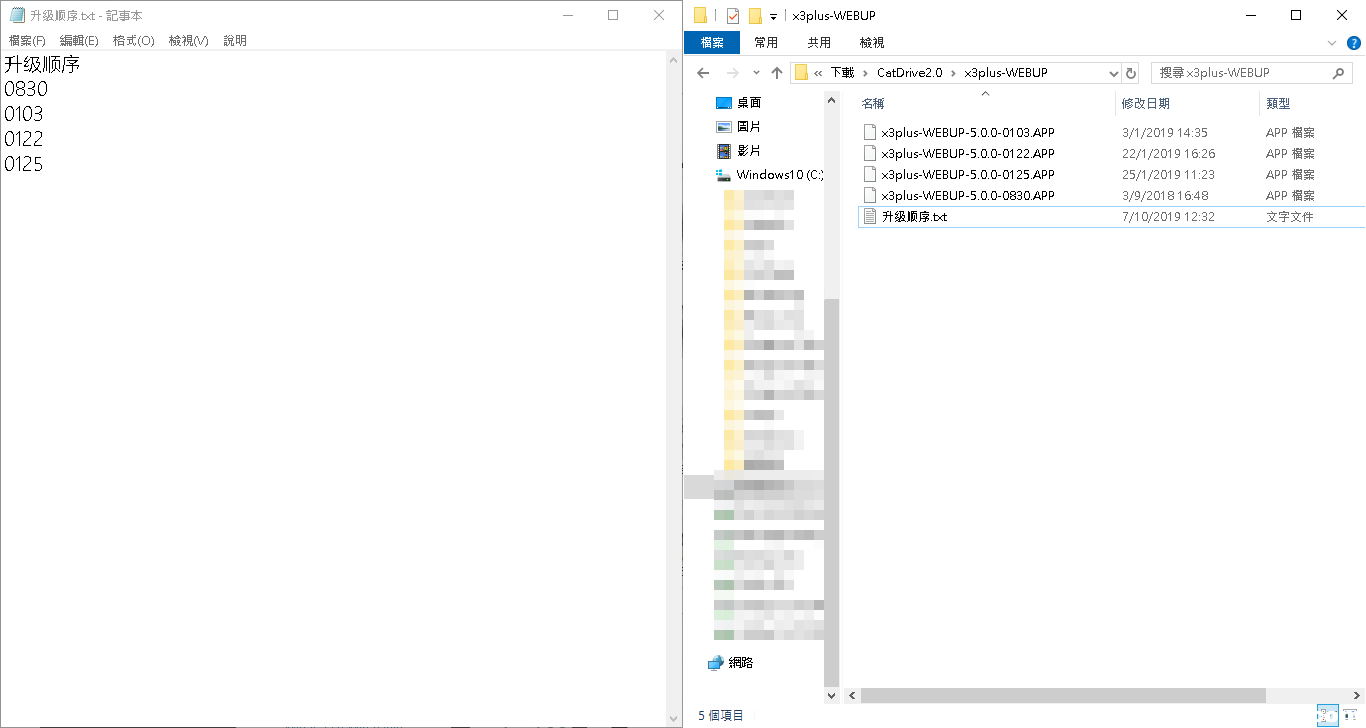Click the Properties icon in quick access toolbar
The height and width of the screenshot is (728, 1366).
733,16
